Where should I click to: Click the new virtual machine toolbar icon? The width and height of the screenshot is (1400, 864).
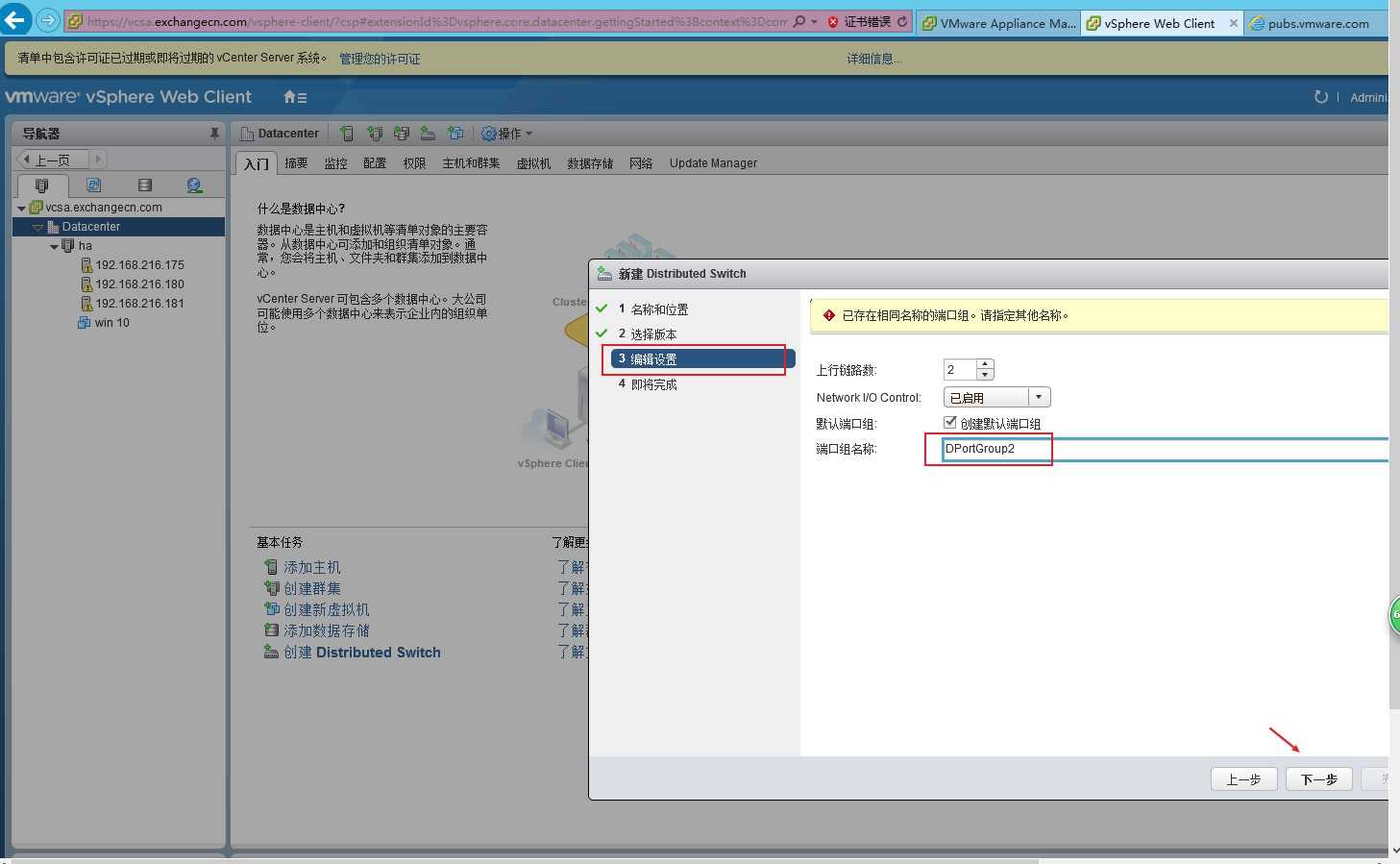[x=455, y=134]
